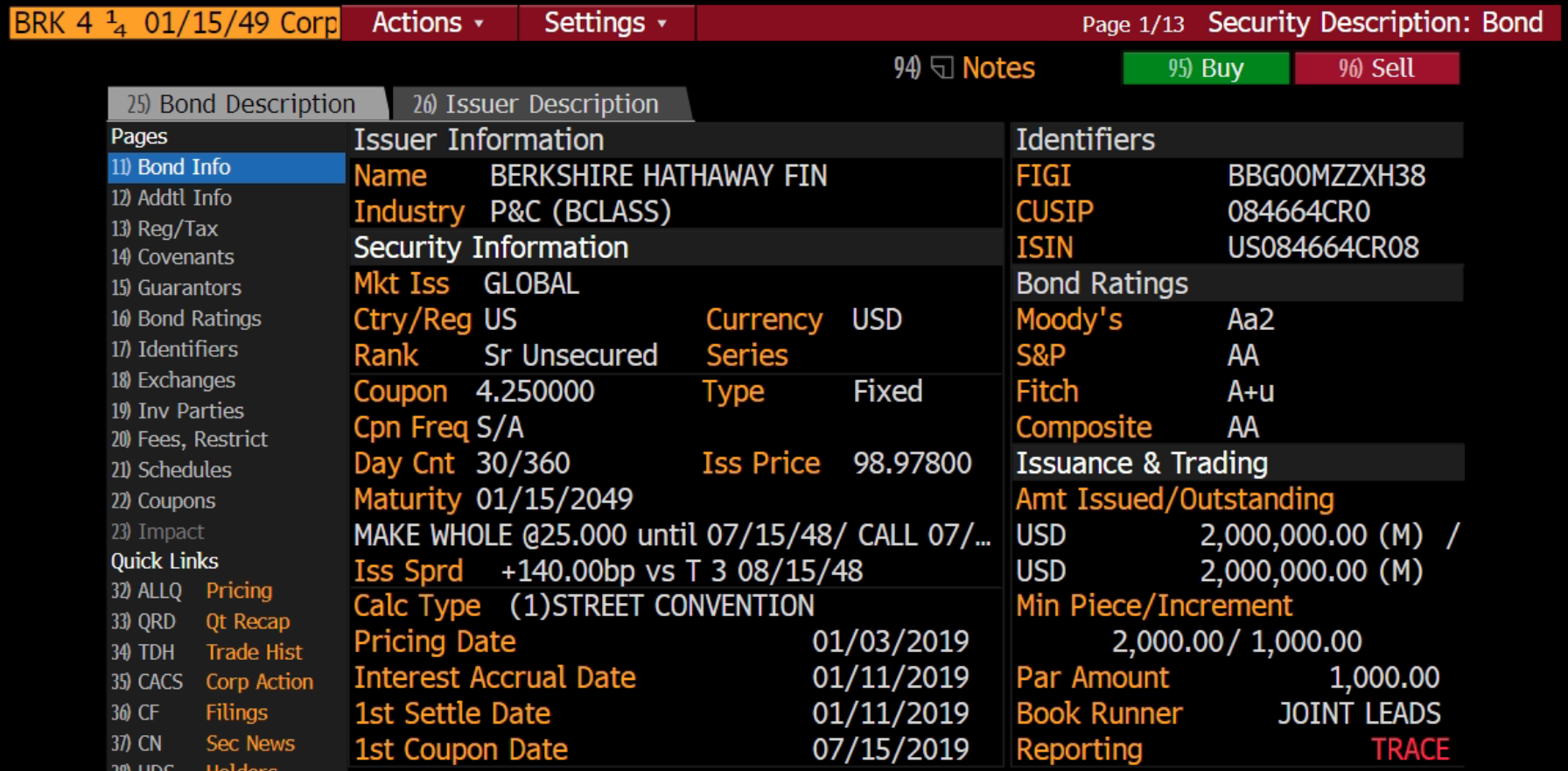Click the Calc Type (1)STREET CONVENTION
The width and height of the screenshot is (1568, 771).
point(661,606)
